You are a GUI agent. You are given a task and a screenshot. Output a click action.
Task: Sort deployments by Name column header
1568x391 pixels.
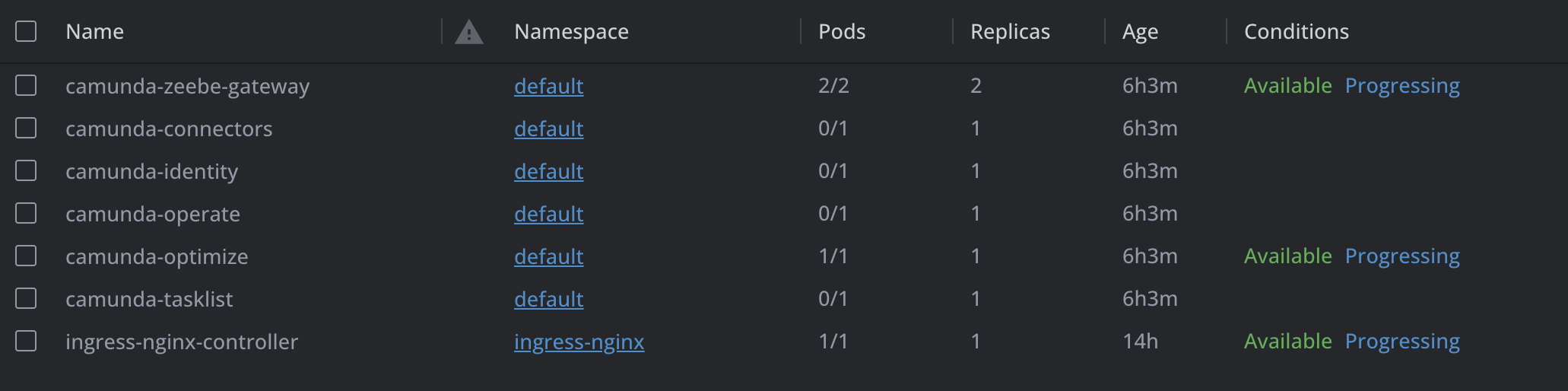[x=95, y=32]
